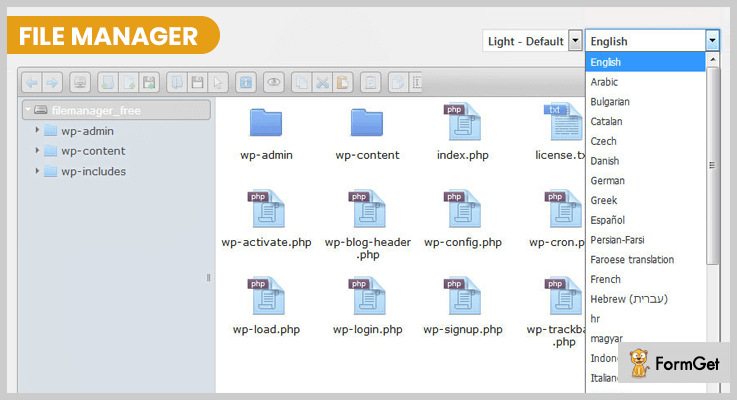Click the cursor pointer toolbar icon
This screenshot has height=400, width=737.
pos(218,83)
